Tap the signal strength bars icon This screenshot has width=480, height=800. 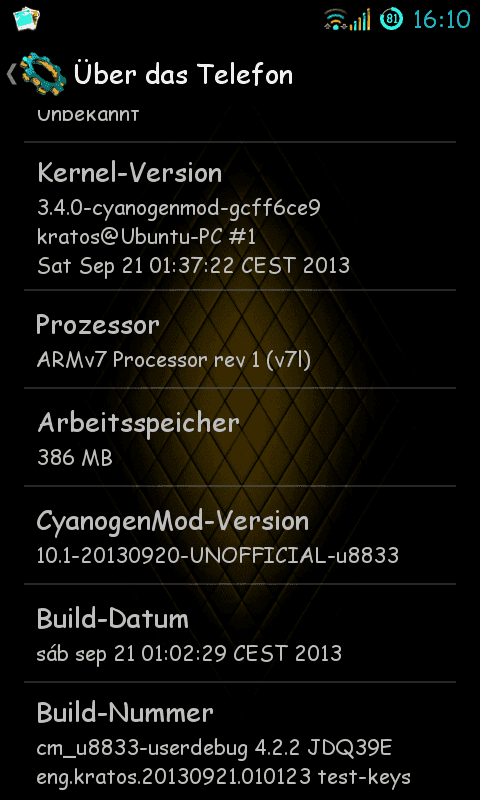click(x=360, y=20)
